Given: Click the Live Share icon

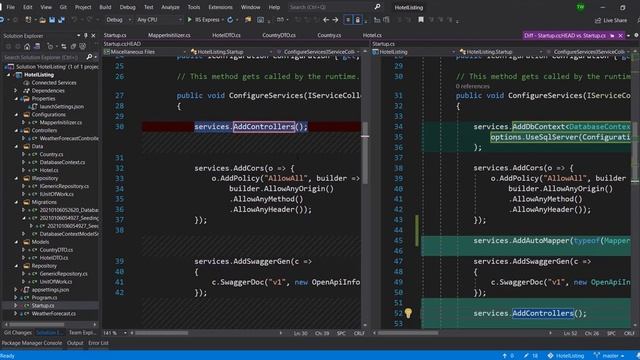Looking at the screenshot, I should pos(598,20).
